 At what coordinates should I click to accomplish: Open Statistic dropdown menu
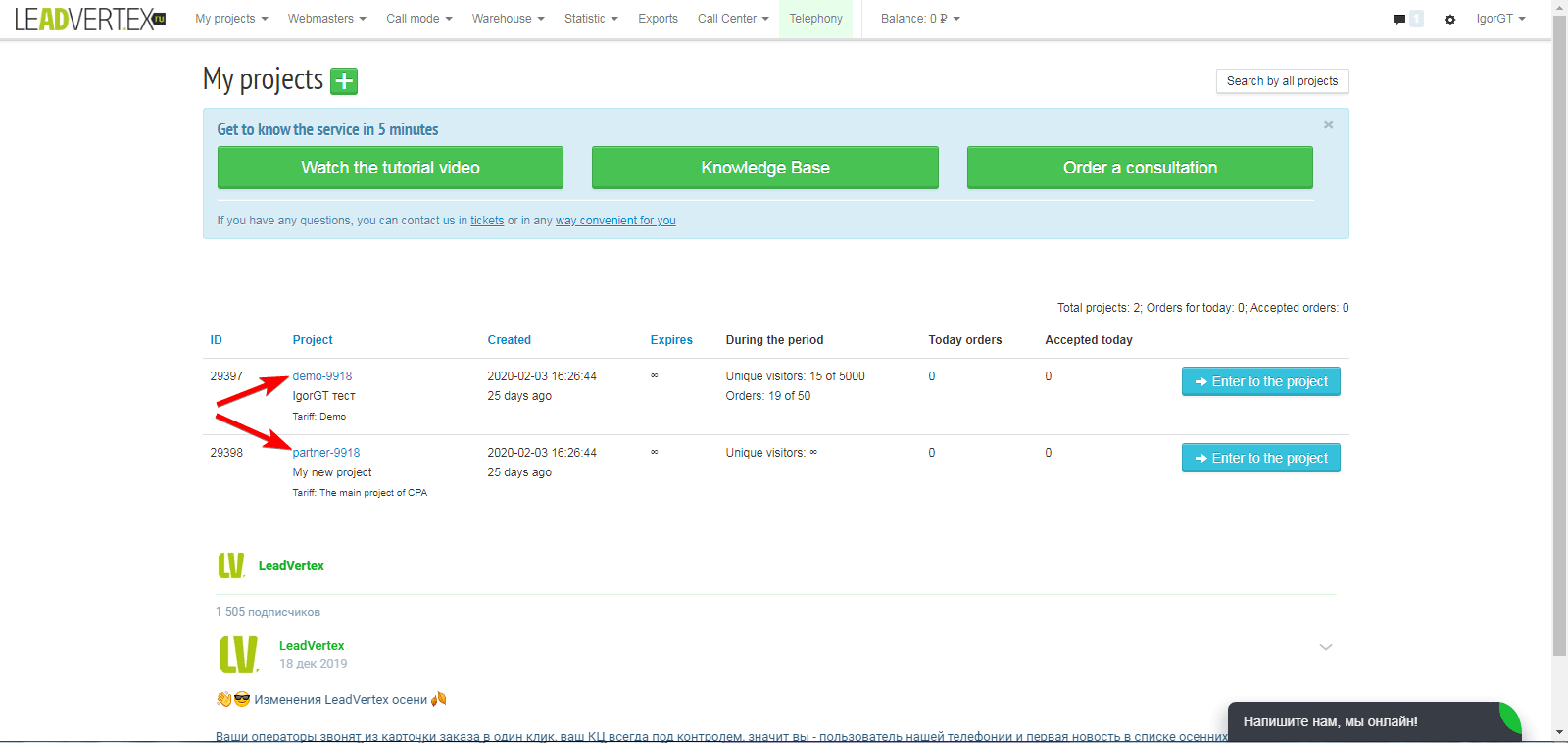[x=591, y=19]
